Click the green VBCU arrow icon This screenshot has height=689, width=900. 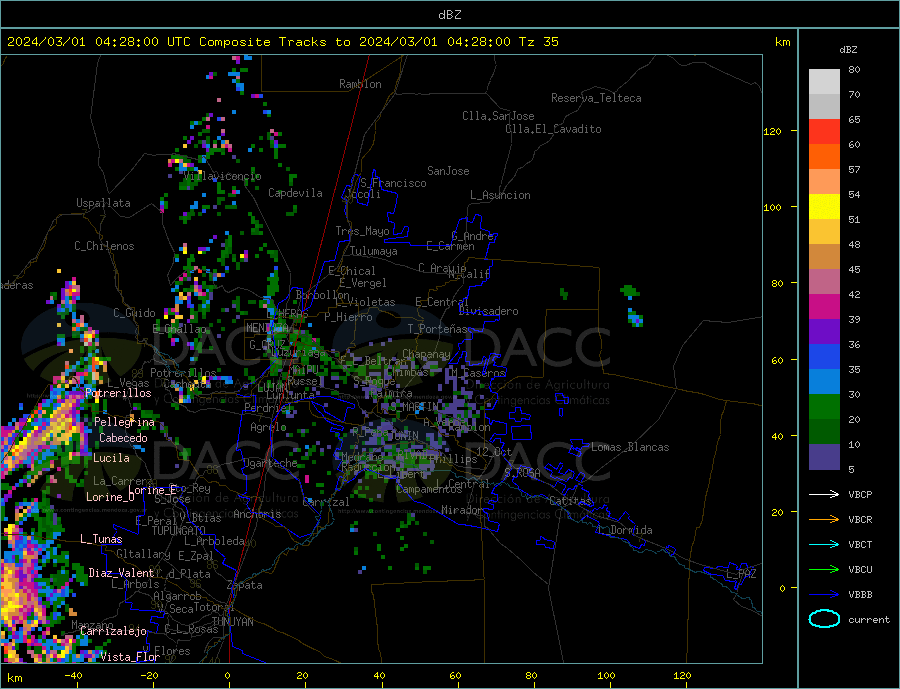(824, 570)
